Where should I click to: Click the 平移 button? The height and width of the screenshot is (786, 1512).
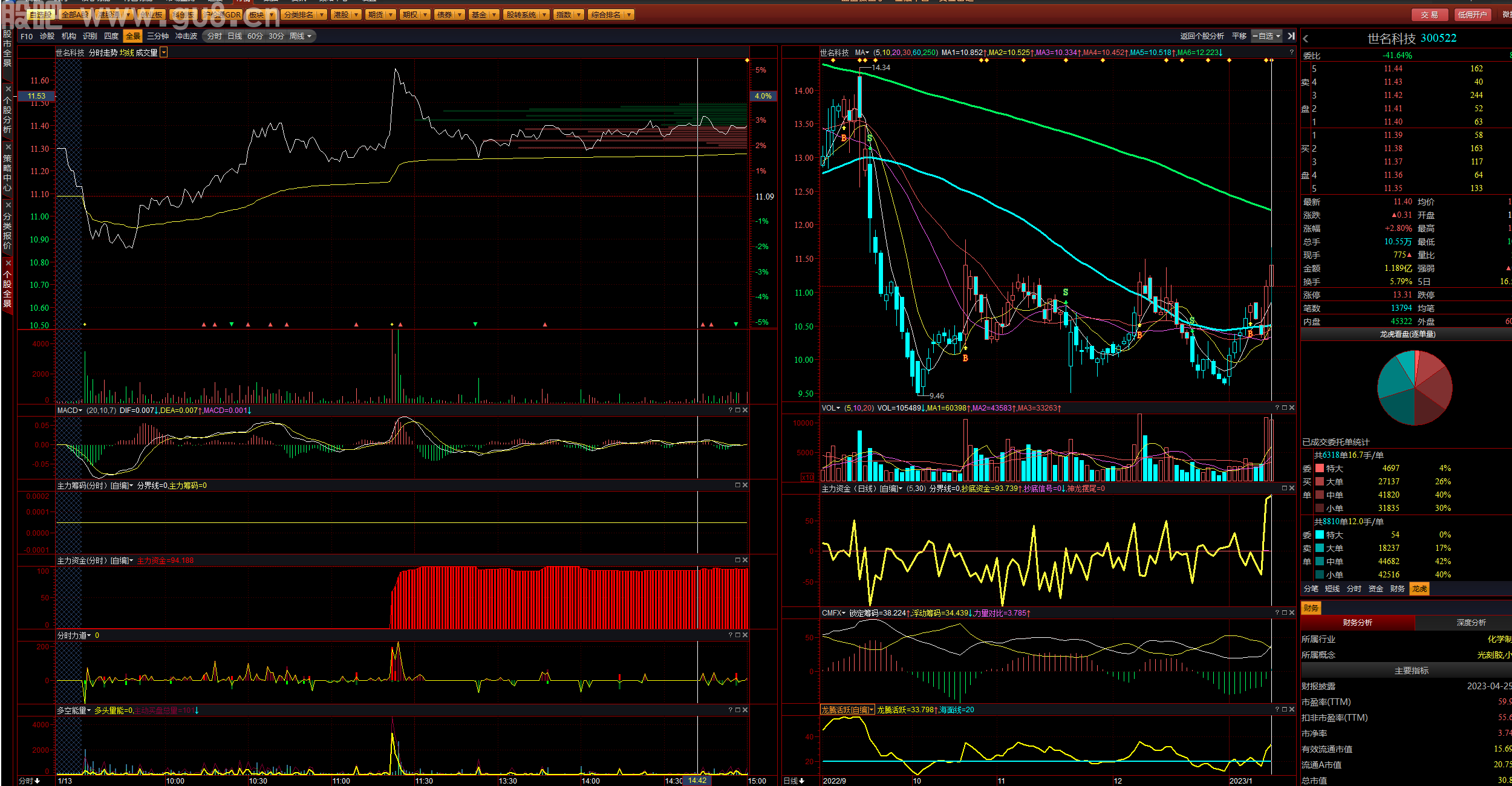click(1239, 36)
